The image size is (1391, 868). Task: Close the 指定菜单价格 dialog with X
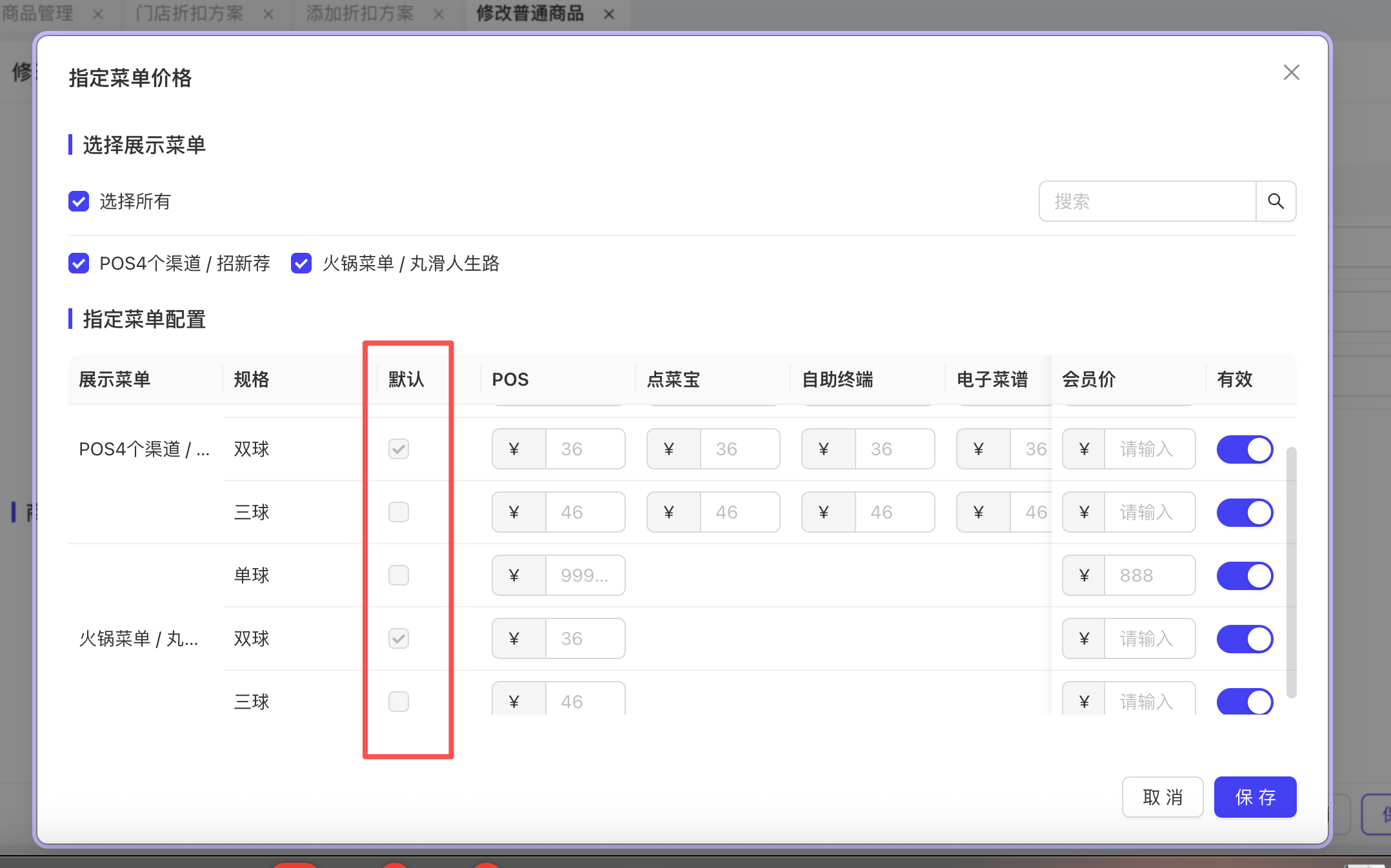[x=1291, y=72]
